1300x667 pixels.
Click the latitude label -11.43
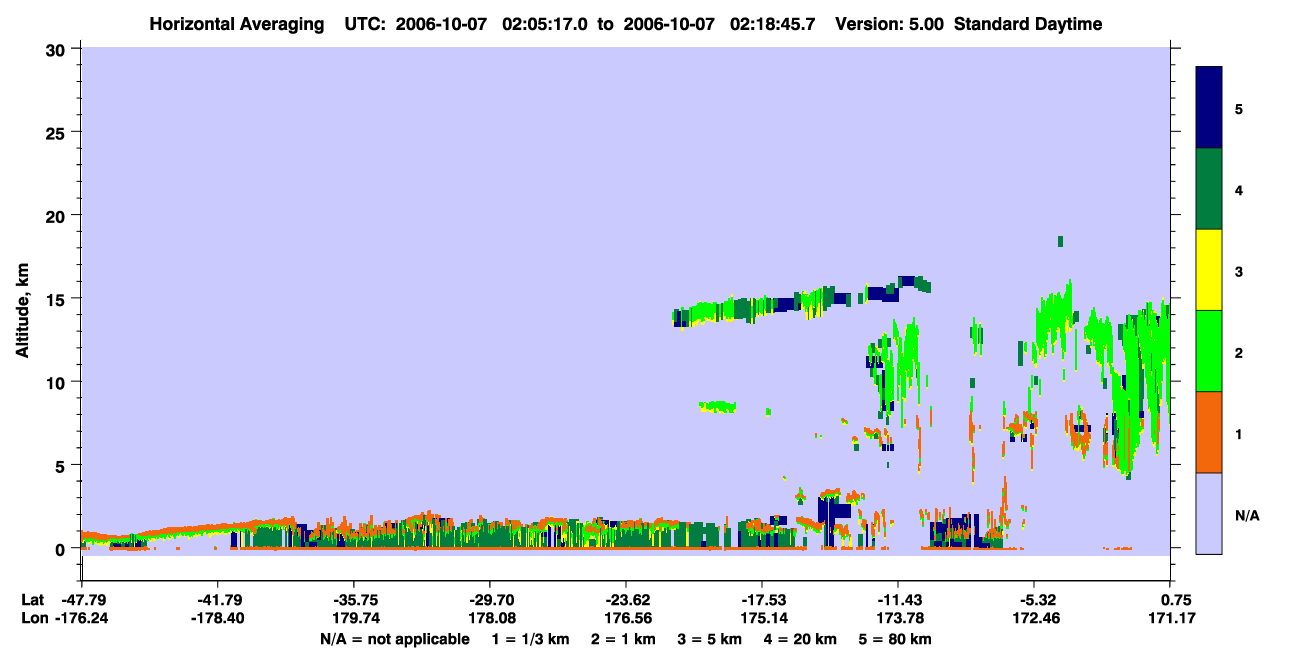(897, 601)
